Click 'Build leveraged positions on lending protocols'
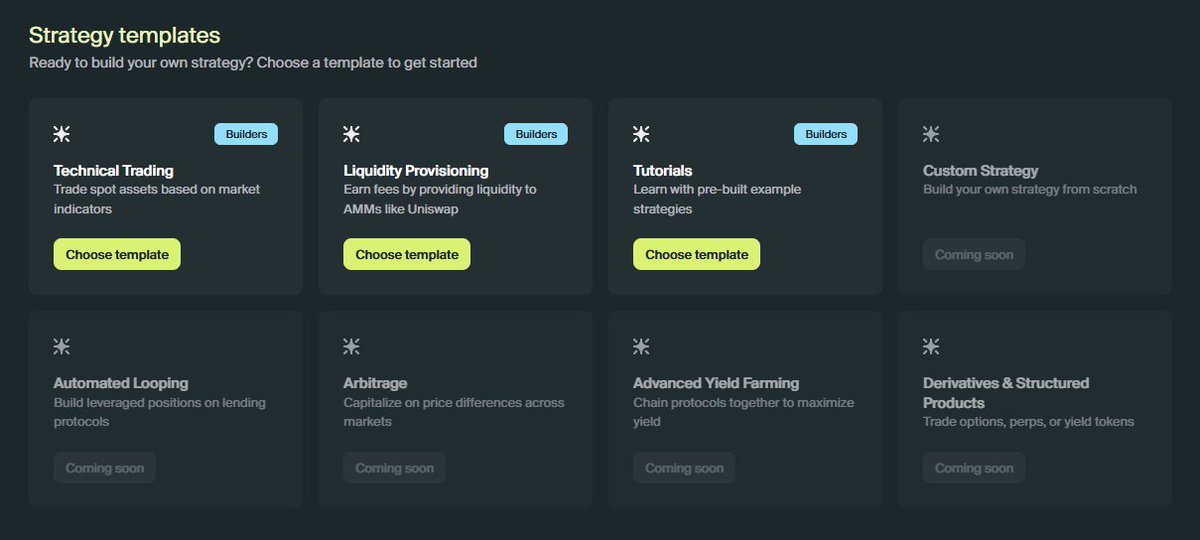This screenshot has height=540, width=1200. click(160, 412)
